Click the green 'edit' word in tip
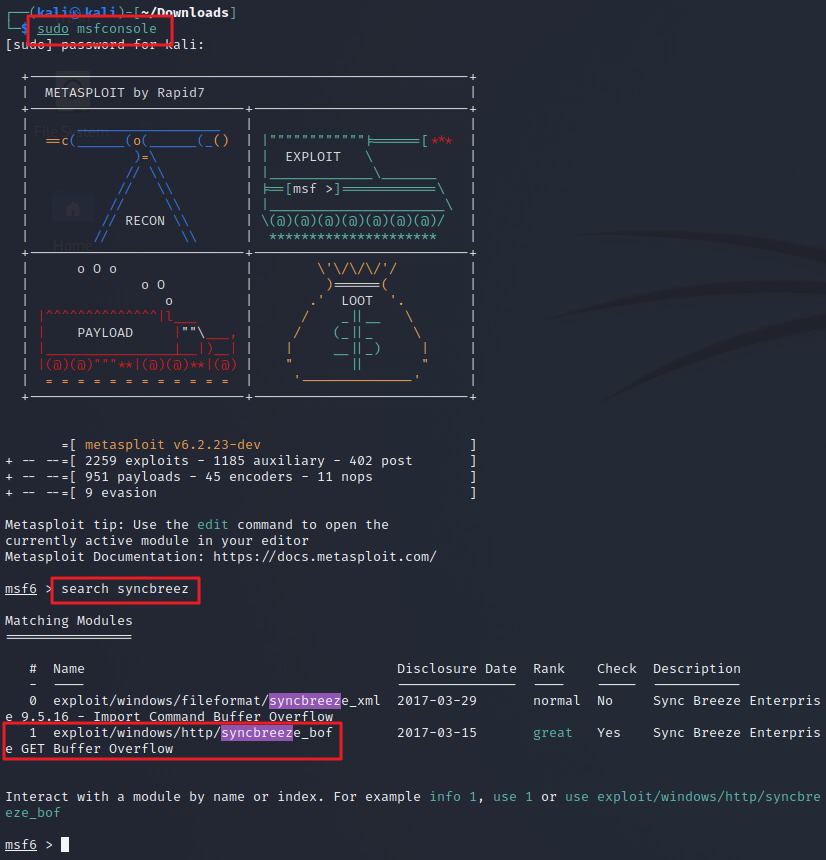Image resolution: width=826 pixels, height=860 pixels. (x=213, y=525)
